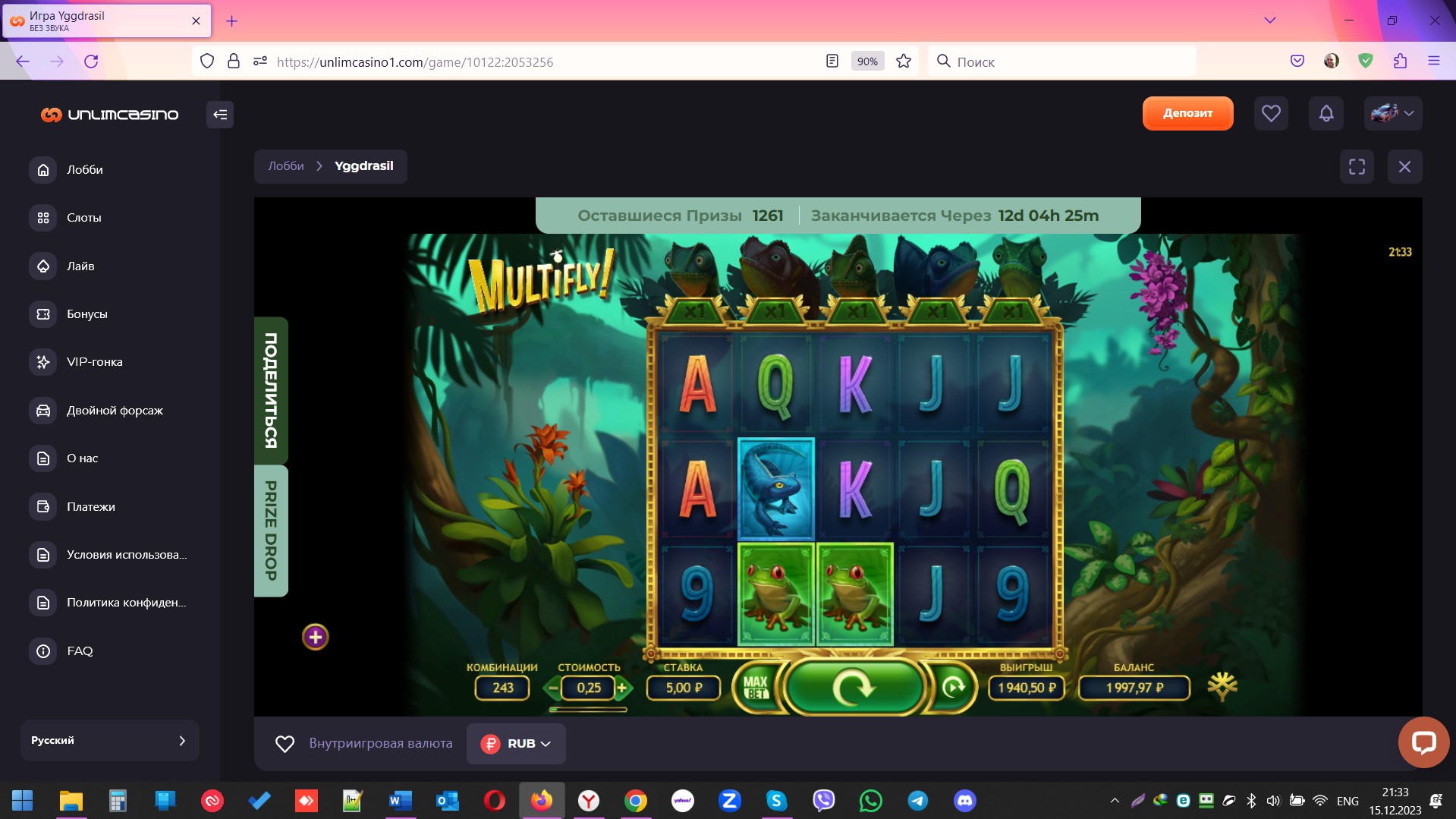Image resolution: width=1456 pixels, height=819 pixels.
Task: Open the notifications bell
Action: tap(1325, 114)
